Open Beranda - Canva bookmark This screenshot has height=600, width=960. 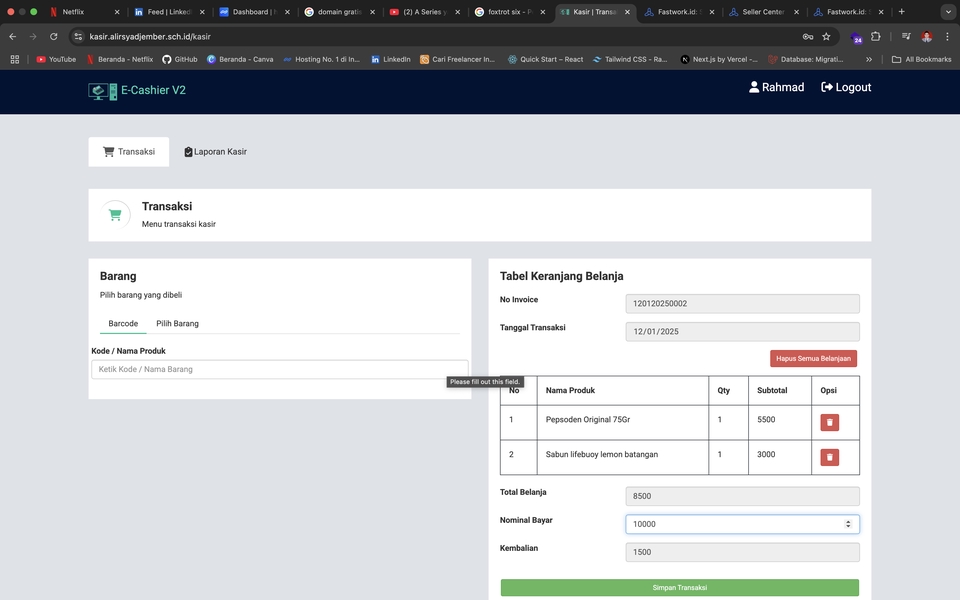(240, 59)
